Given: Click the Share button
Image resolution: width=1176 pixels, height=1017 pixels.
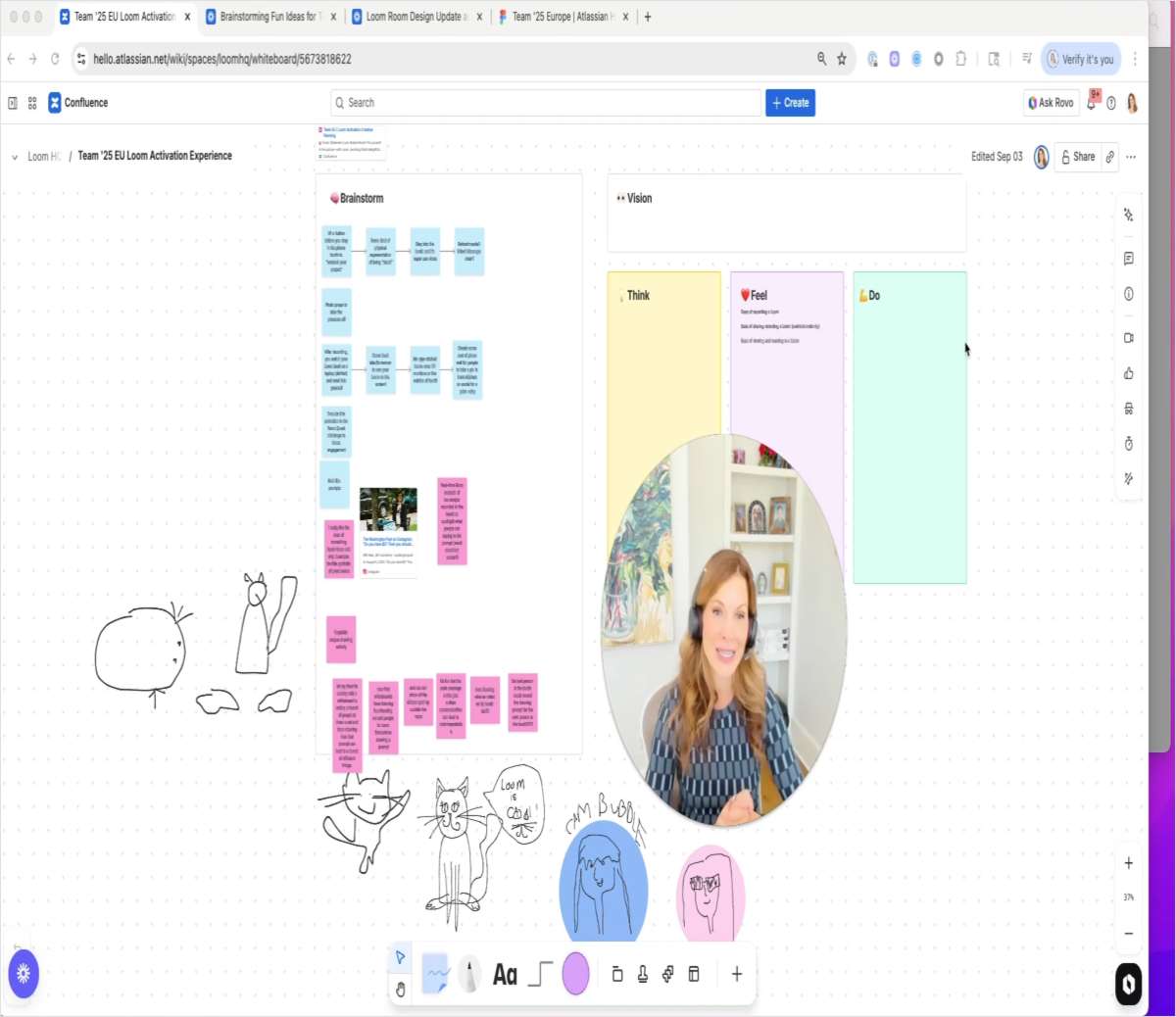Looking at the screenshot, I should point(1081,156).
